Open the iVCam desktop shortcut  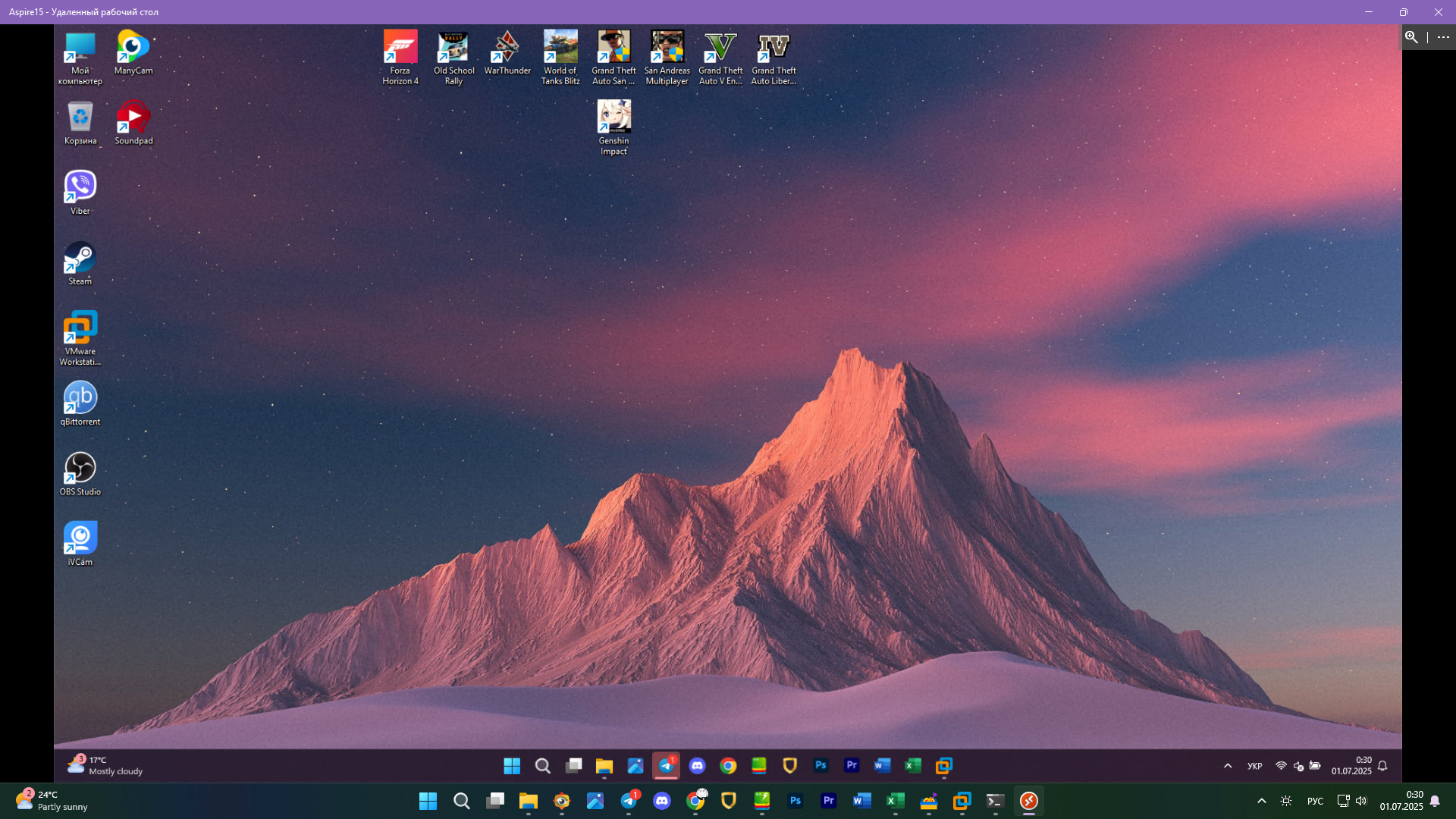pos(80,542)
